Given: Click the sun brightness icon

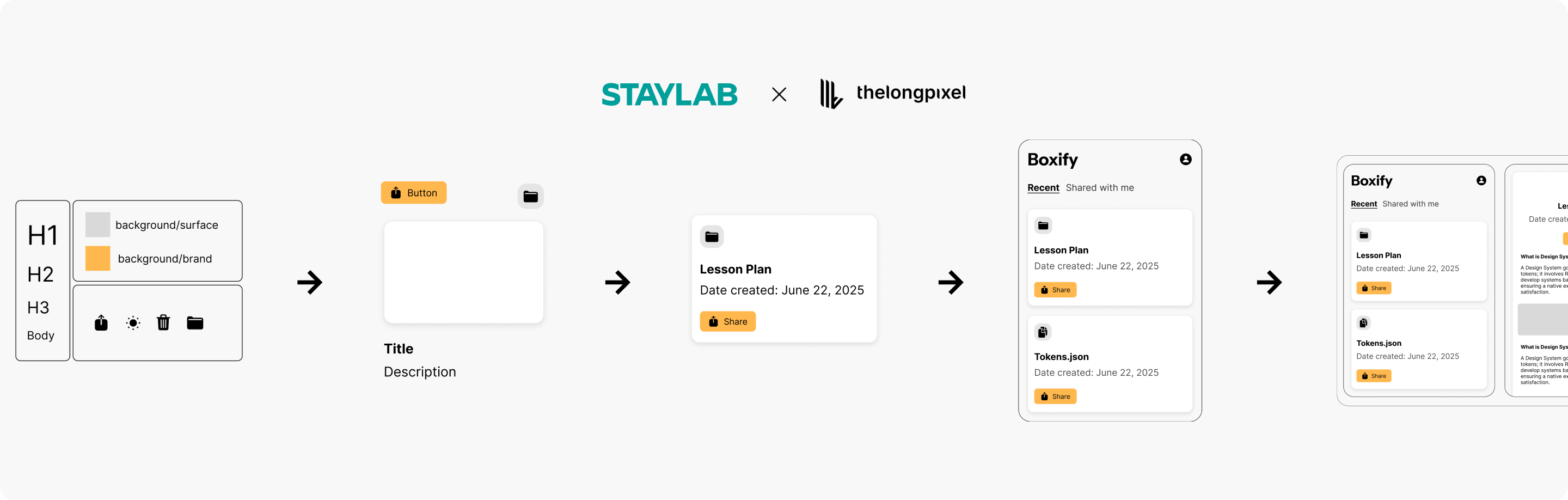Looking at the screenshot, I should click(x=133, y=323).
